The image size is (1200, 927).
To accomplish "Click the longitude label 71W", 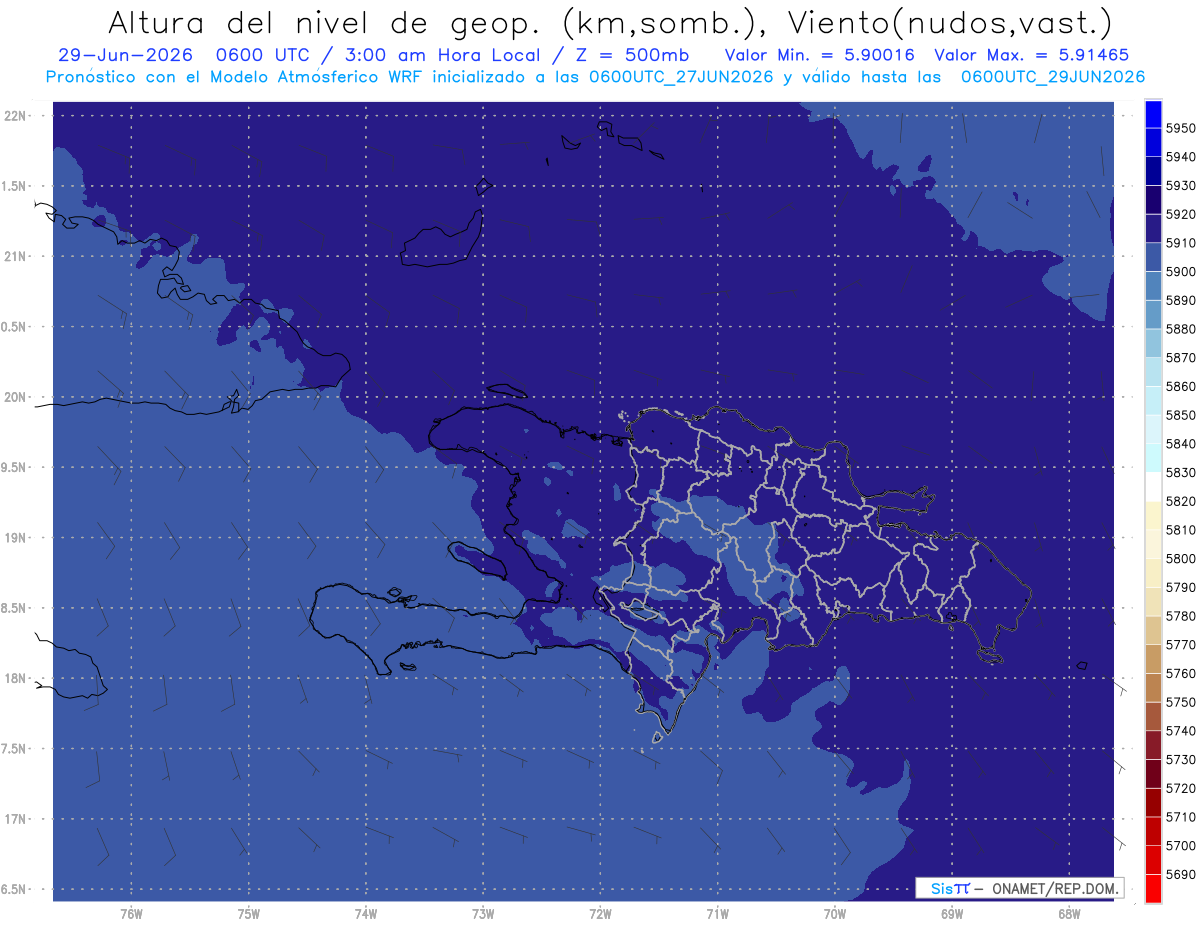I will (x=718, y=914).
